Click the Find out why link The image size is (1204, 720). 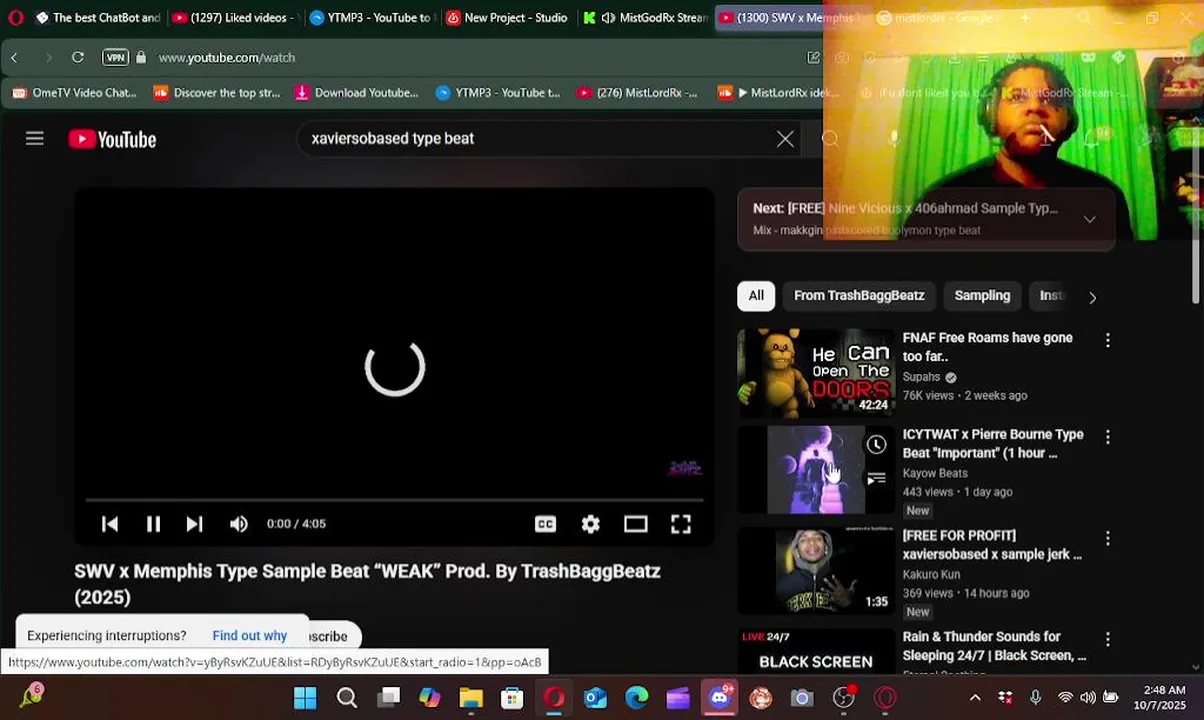(249, 636)
